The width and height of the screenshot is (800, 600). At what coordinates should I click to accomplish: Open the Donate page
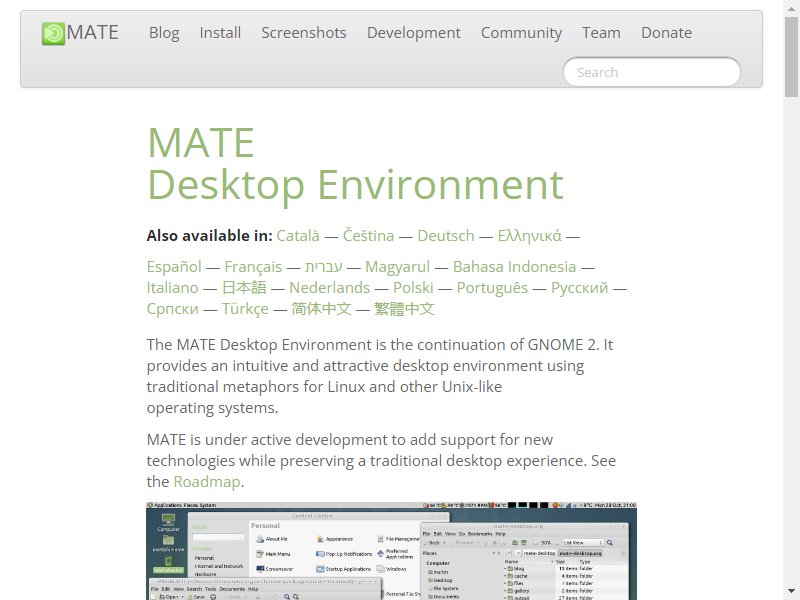(666, 33)
